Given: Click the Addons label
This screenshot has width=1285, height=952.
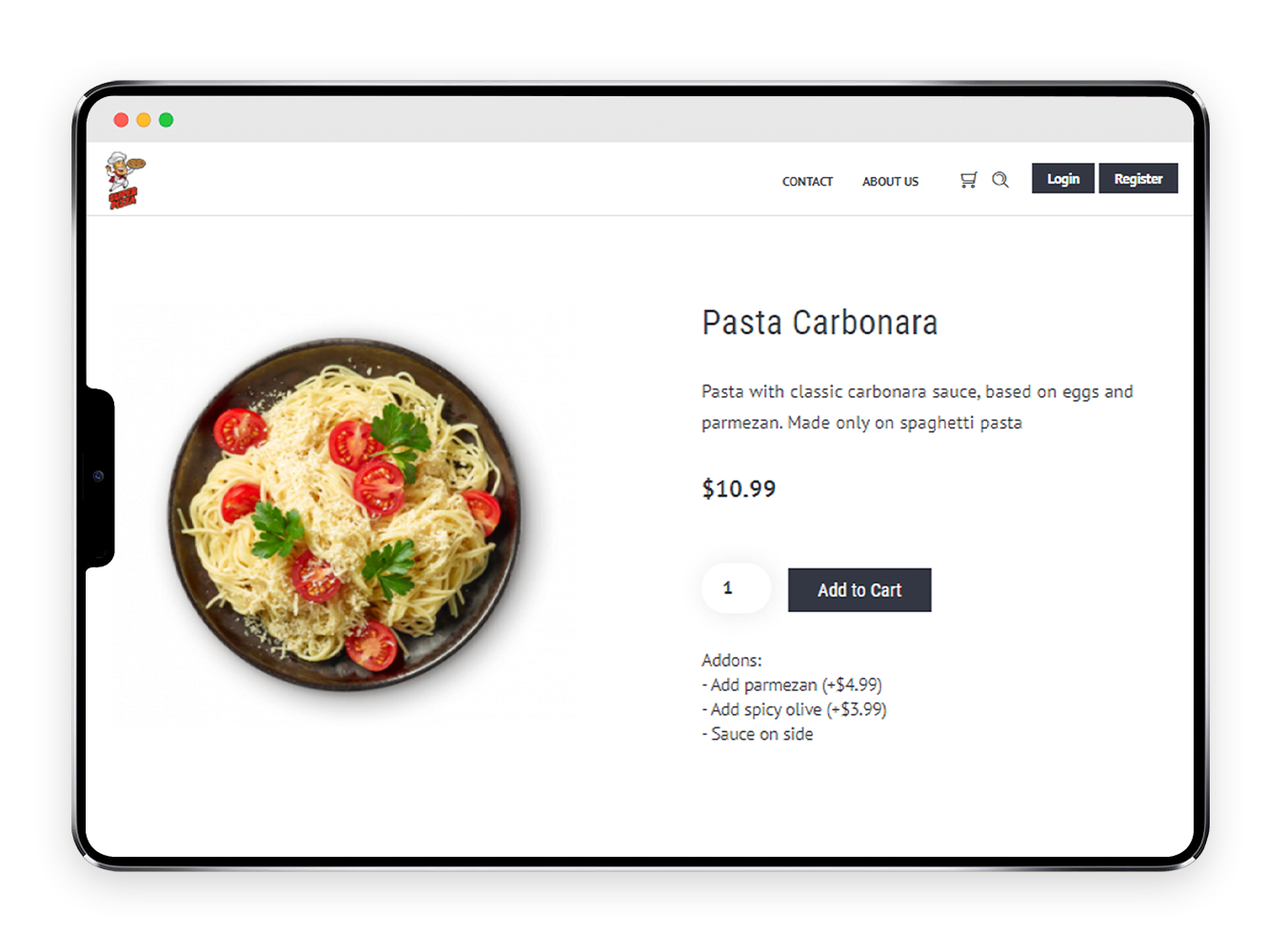Looking at the screenshot, I should [732, 660].
